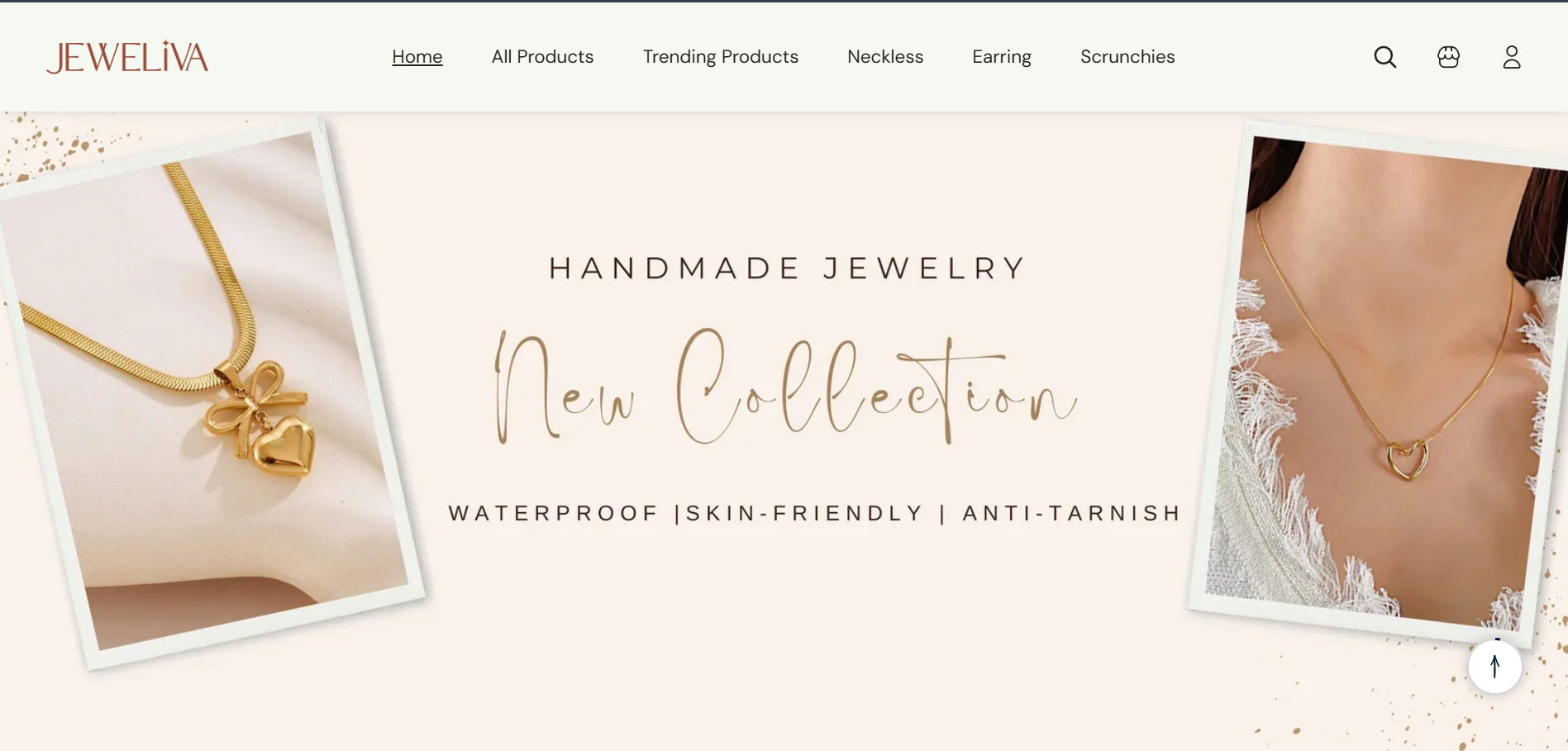Click the SKIN-FRIENDLY text in tagline
The height and width of the screenshot is (751, 1568).
click(x=804, y=513)
